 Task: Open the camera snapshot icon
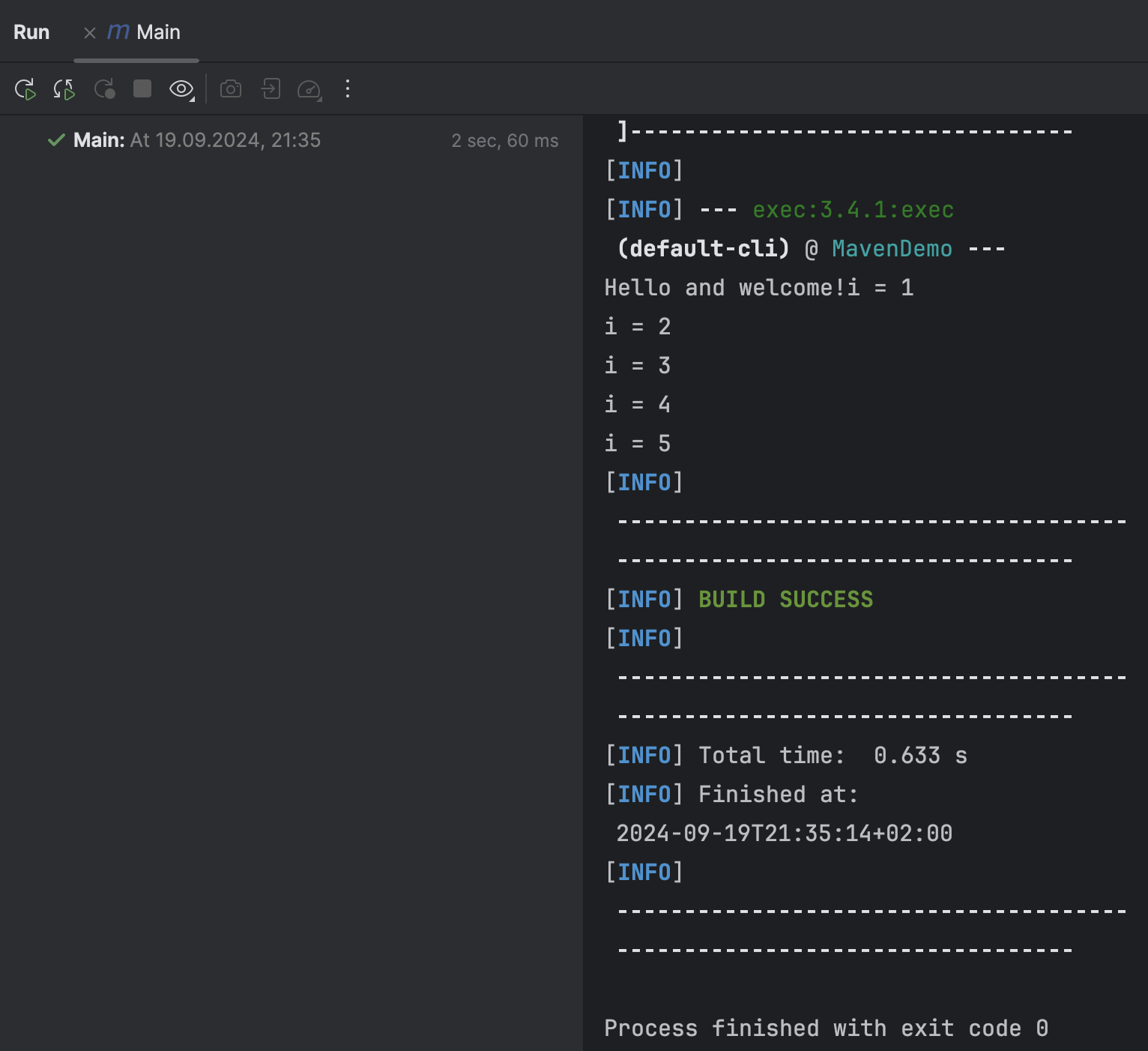(232, 88)
